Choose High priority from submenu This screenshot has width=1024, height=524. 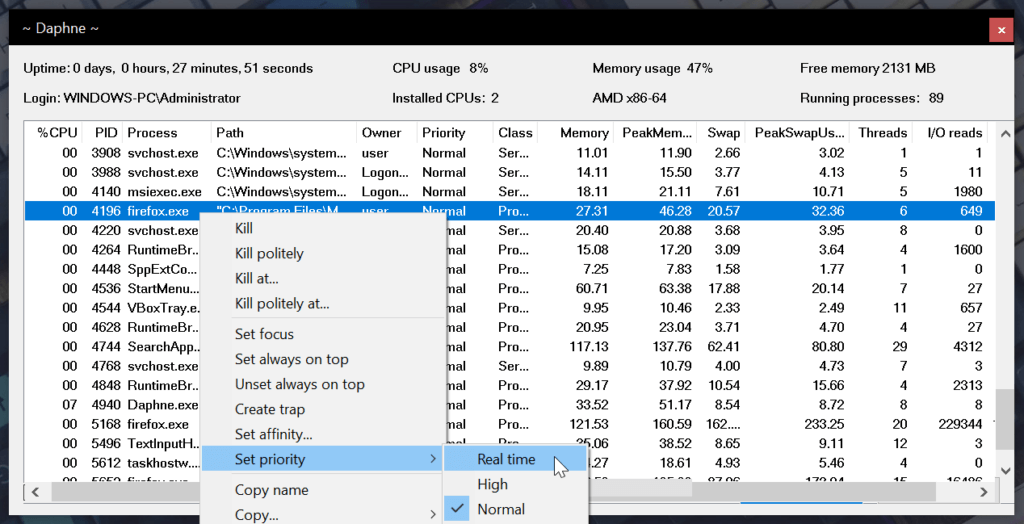point(492,484)
